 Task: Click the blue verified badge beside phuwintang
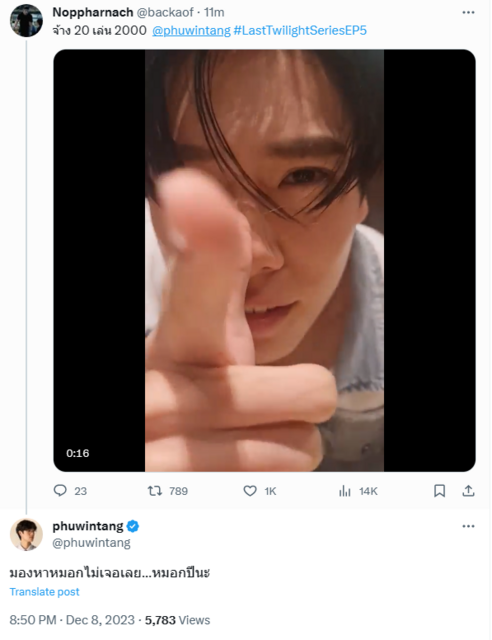[133, 526]
